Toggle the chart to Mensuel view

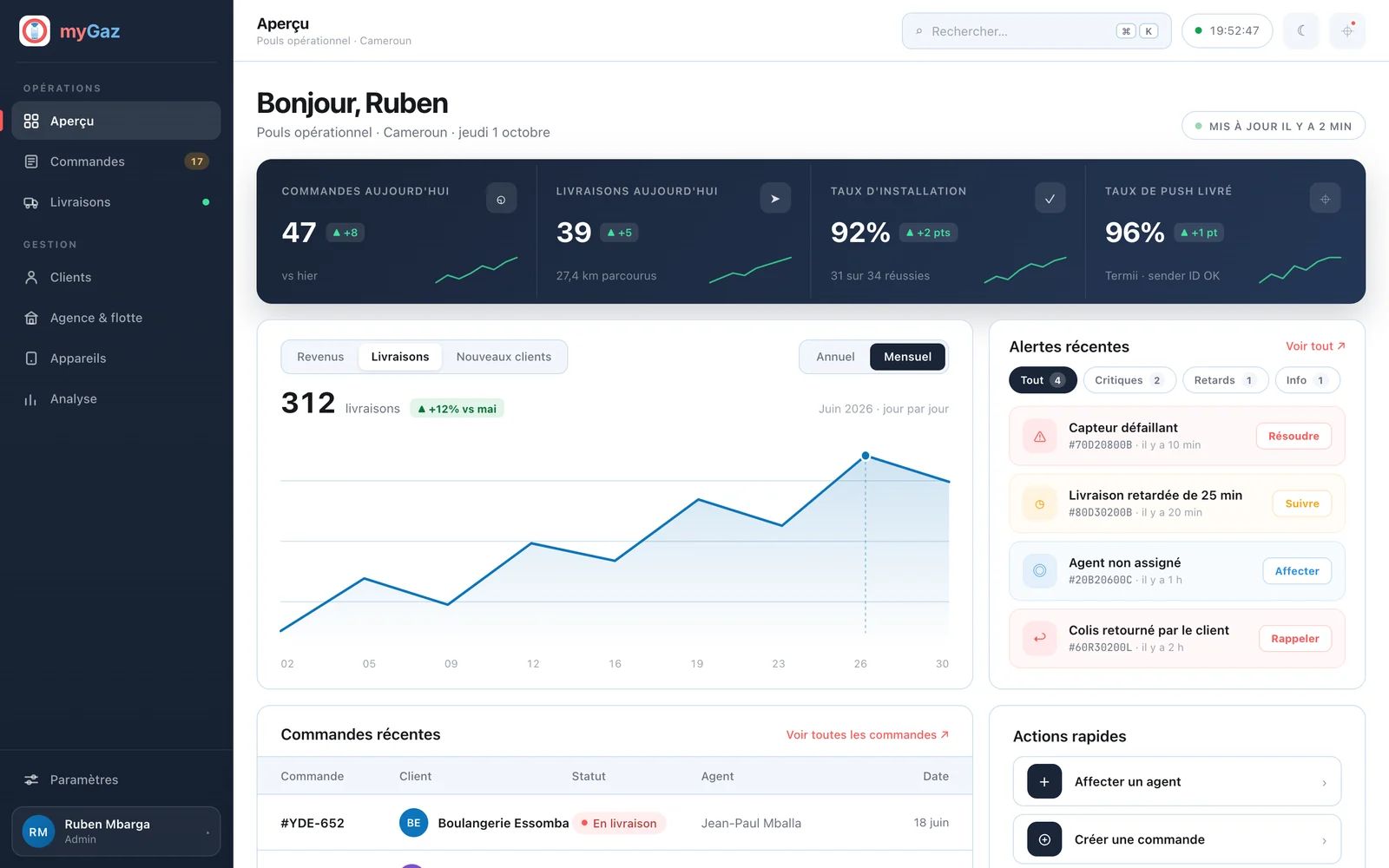907,357
